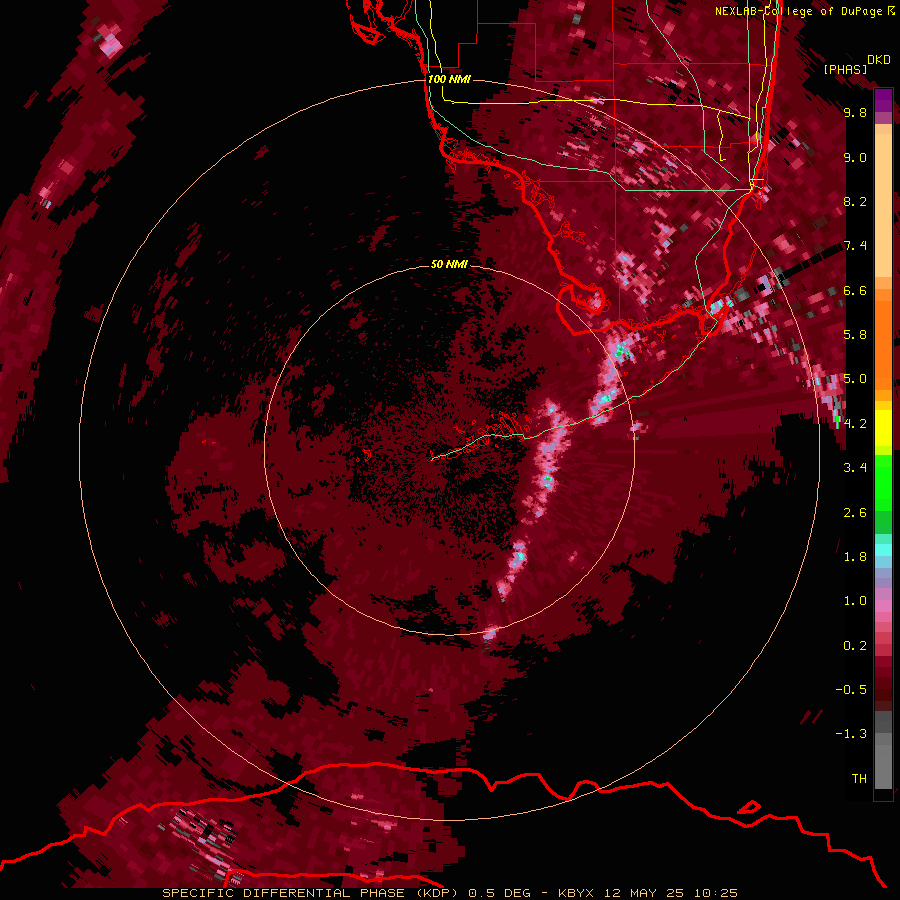900x900 pixels.
Task: Click the [PHAS] legend heading
Action: pyautogui.click(x=845, y=69)
